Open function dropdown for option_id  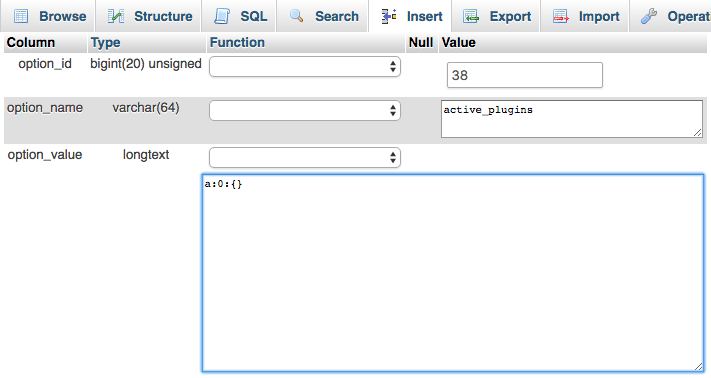(x=305, y=67)
